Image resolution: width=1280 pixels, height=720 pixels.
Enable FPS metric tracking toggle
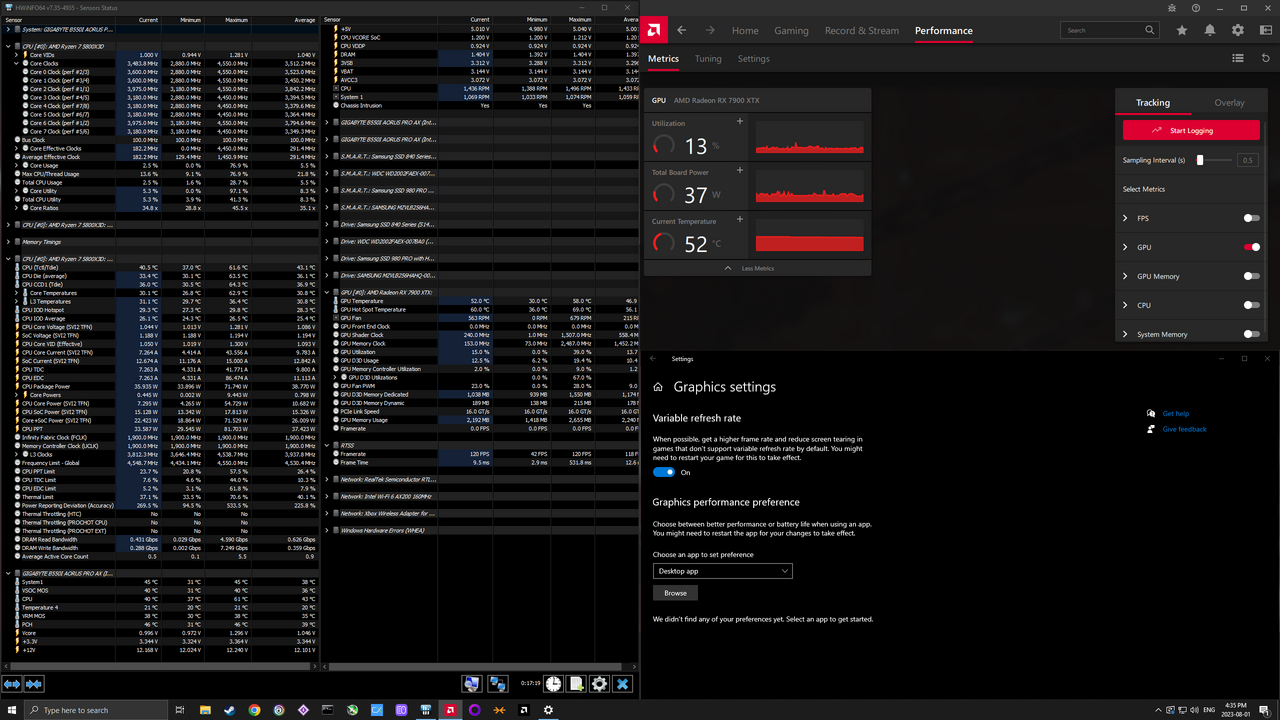(1251, 218)
